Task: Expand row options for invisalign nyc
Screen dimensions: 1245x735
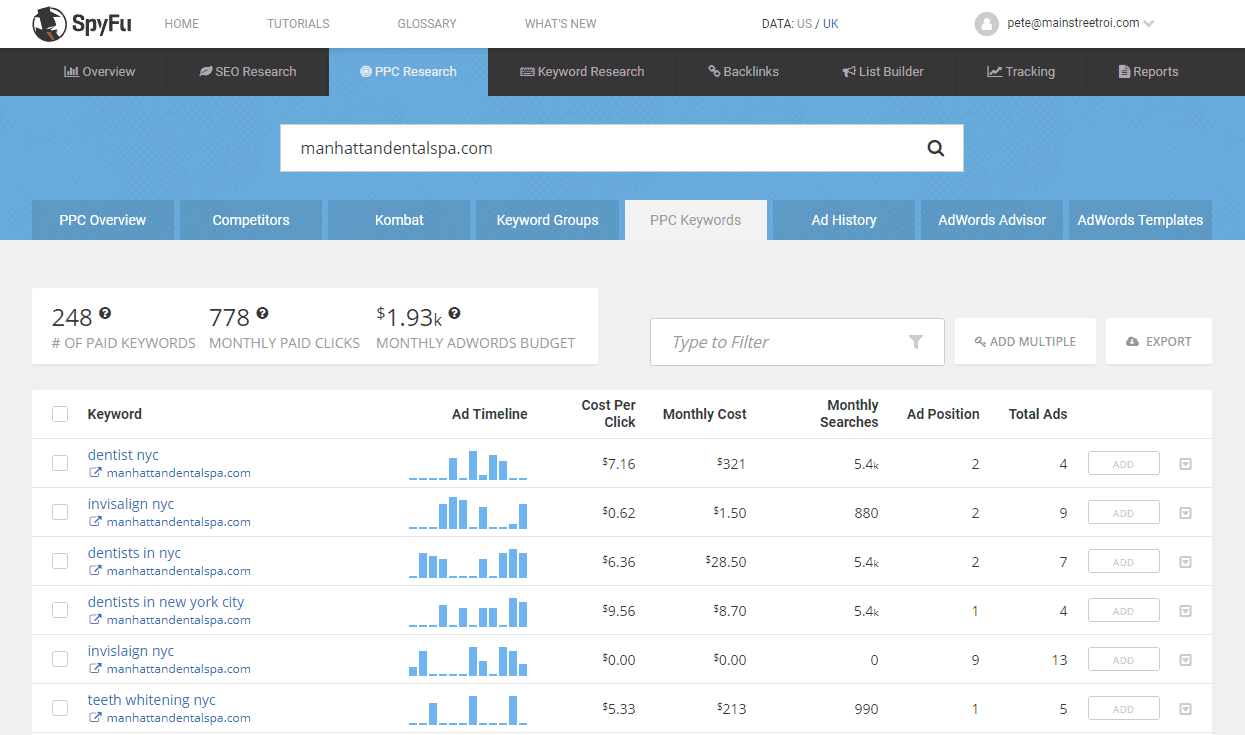Action: (x=1185, y=513)
